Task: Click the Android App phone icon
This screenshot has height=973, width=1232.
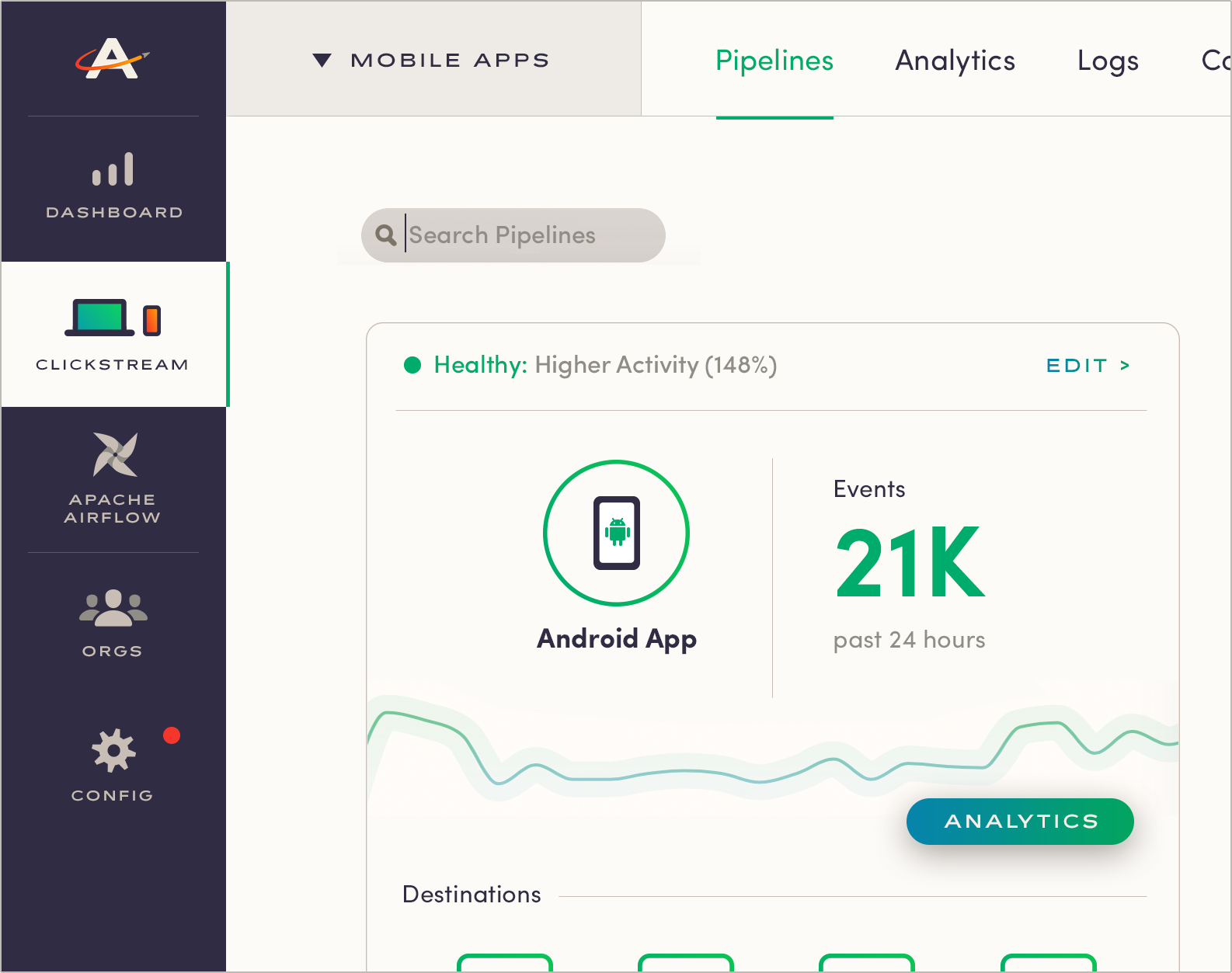Action: click(x=616, y=533)
